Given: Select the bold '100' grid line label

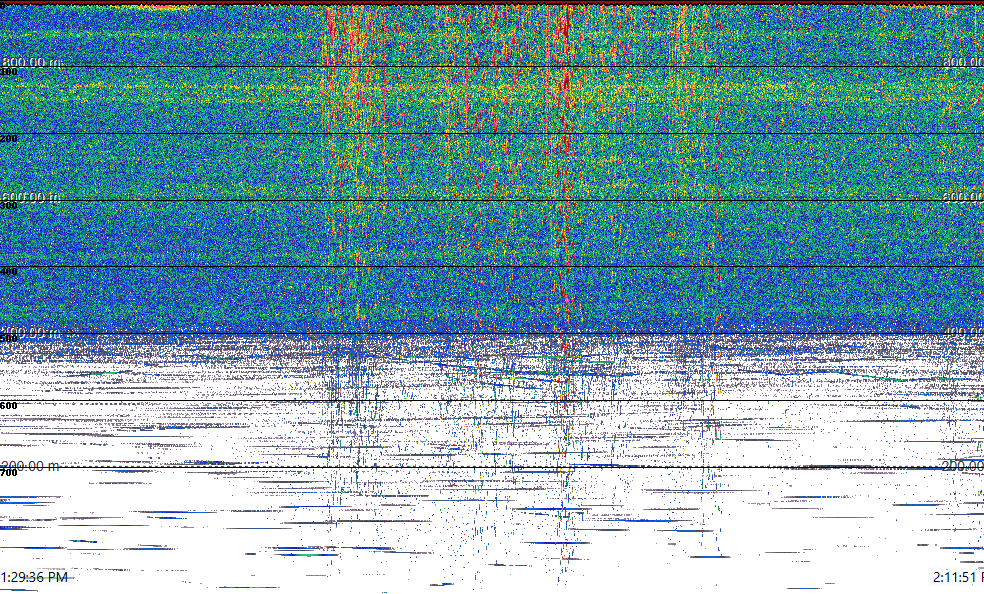Looking at the screenshot, I should pos(9,72).
